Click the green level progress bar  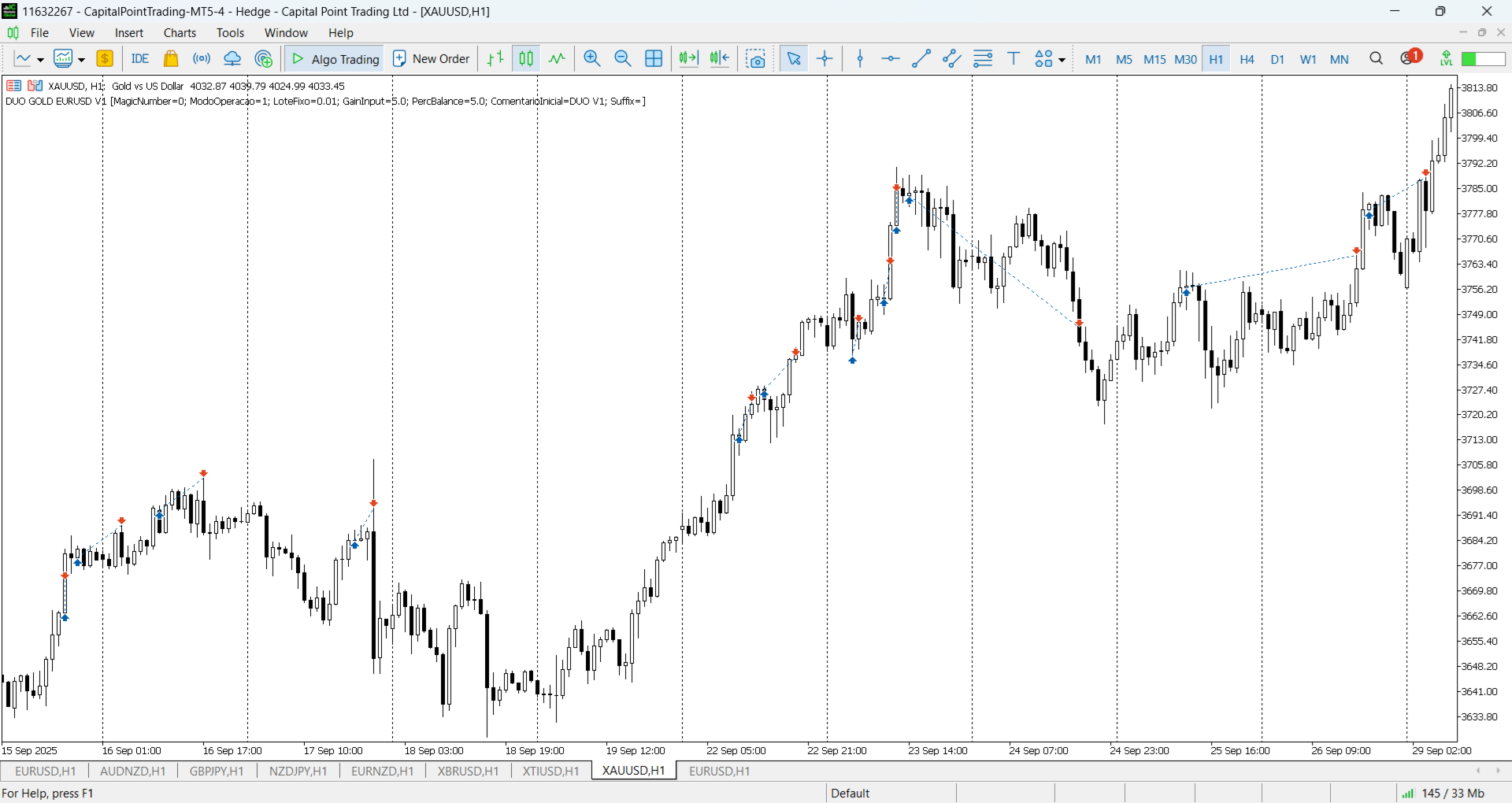1484,59
